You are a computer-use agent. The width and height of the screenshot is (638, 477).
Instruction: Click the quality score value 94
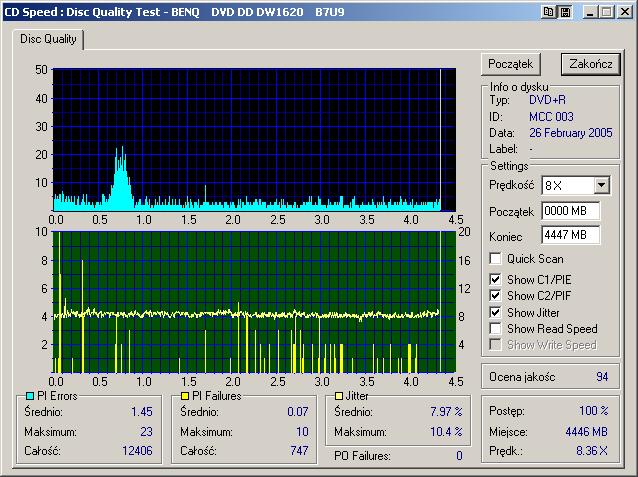pos(602,377)
